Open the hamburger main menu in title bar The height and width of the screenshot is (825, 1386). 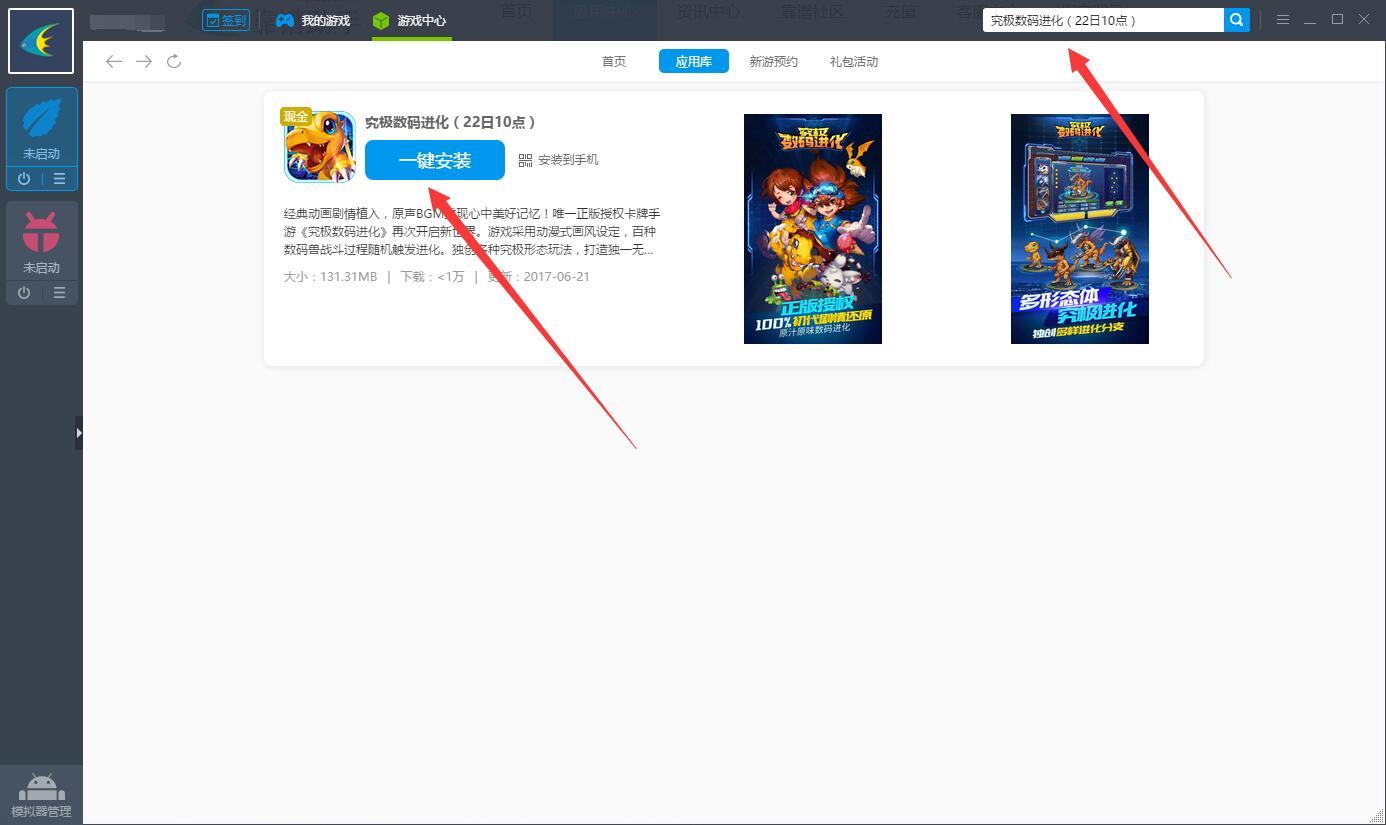(1283, 20)
